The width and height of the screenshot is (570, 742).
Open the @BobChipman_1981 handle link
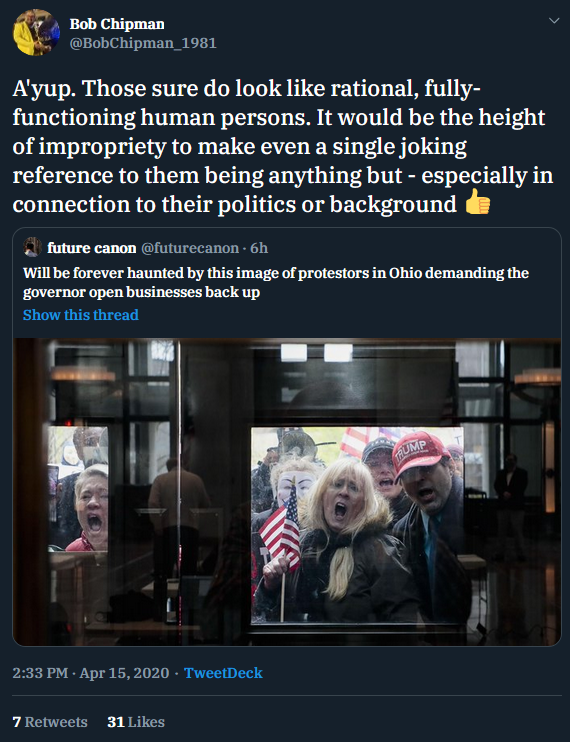pyautogui.click(x=143, y=43)
